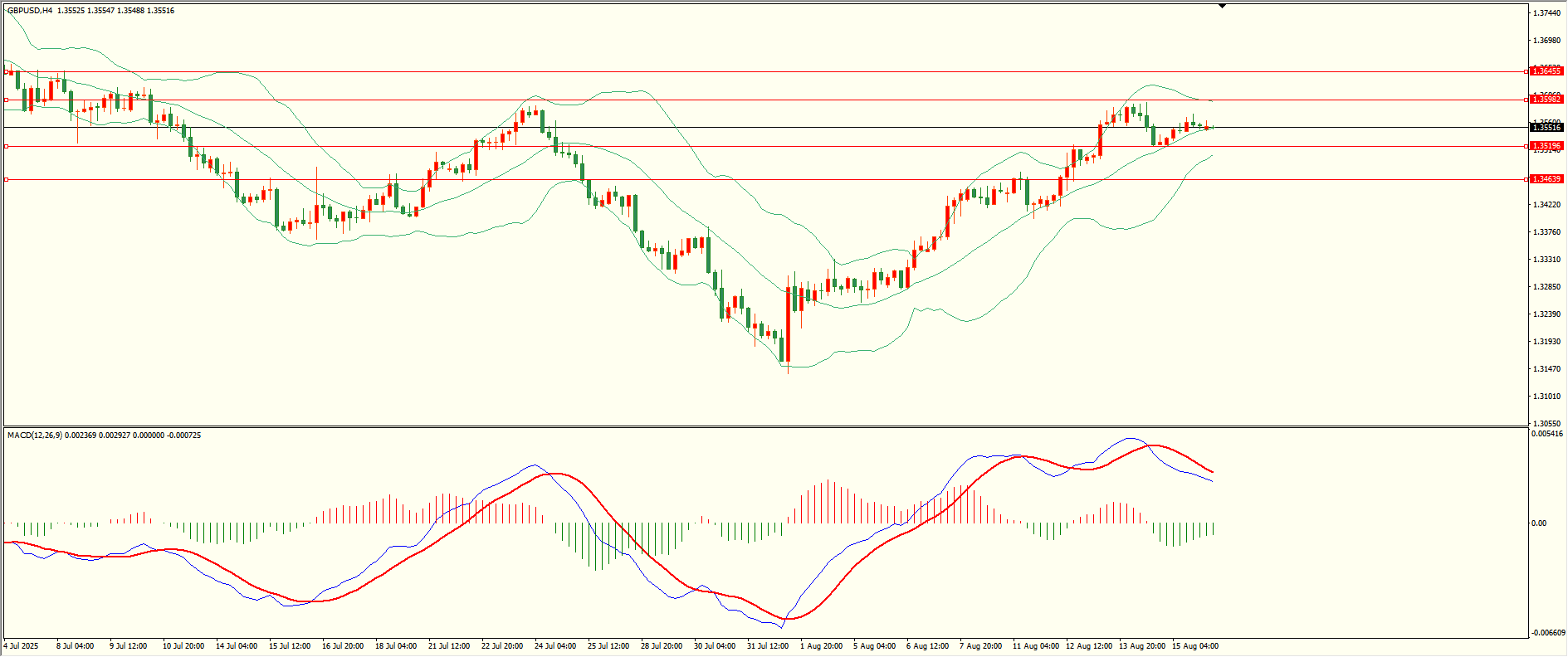Image resolution: width=1568 pixels, height=657 pixels.
Task: Click the red 1.36455 price label
Action: (1546, 71)
